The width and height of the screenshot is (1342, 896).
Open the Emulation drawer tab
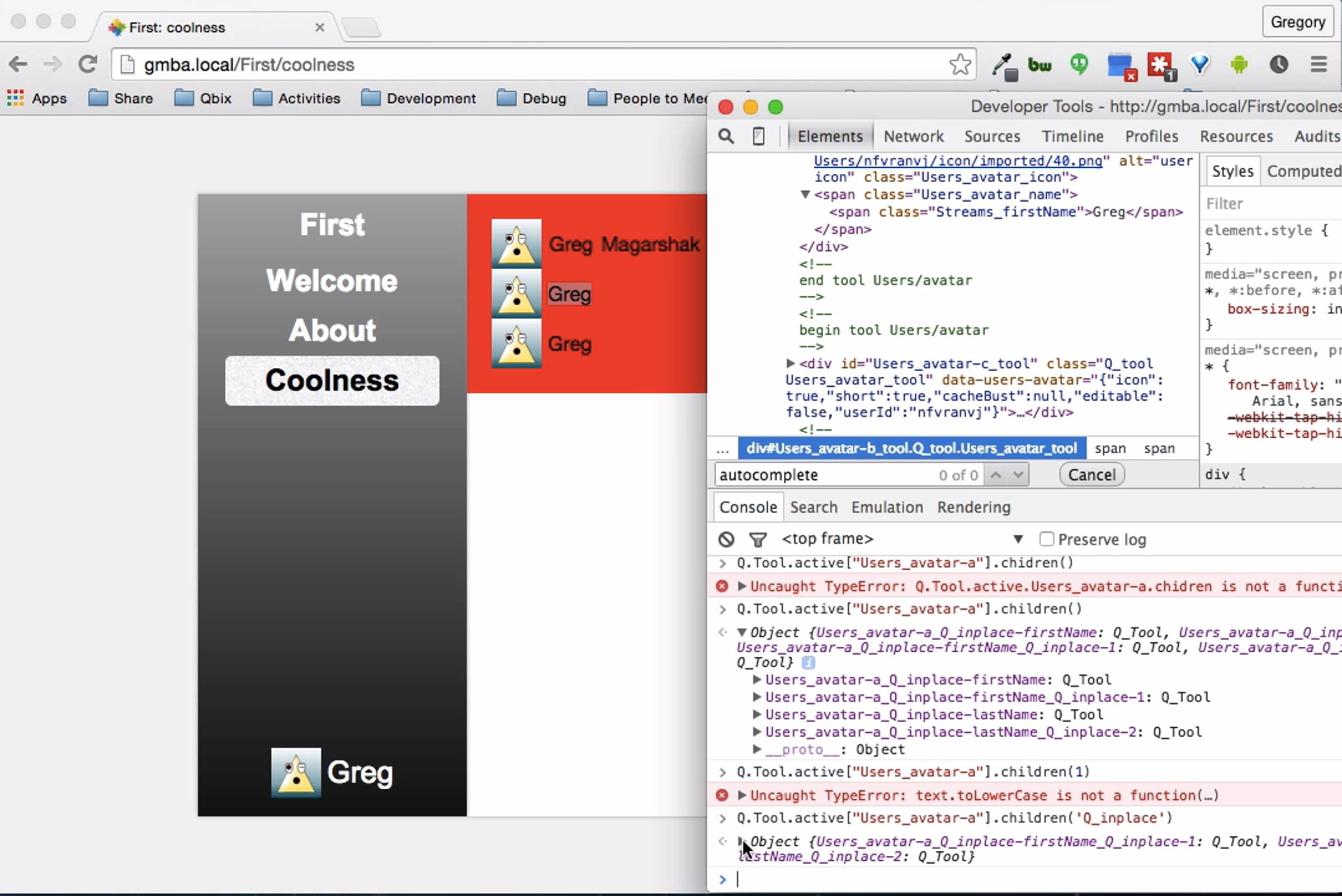pos(886,508)
